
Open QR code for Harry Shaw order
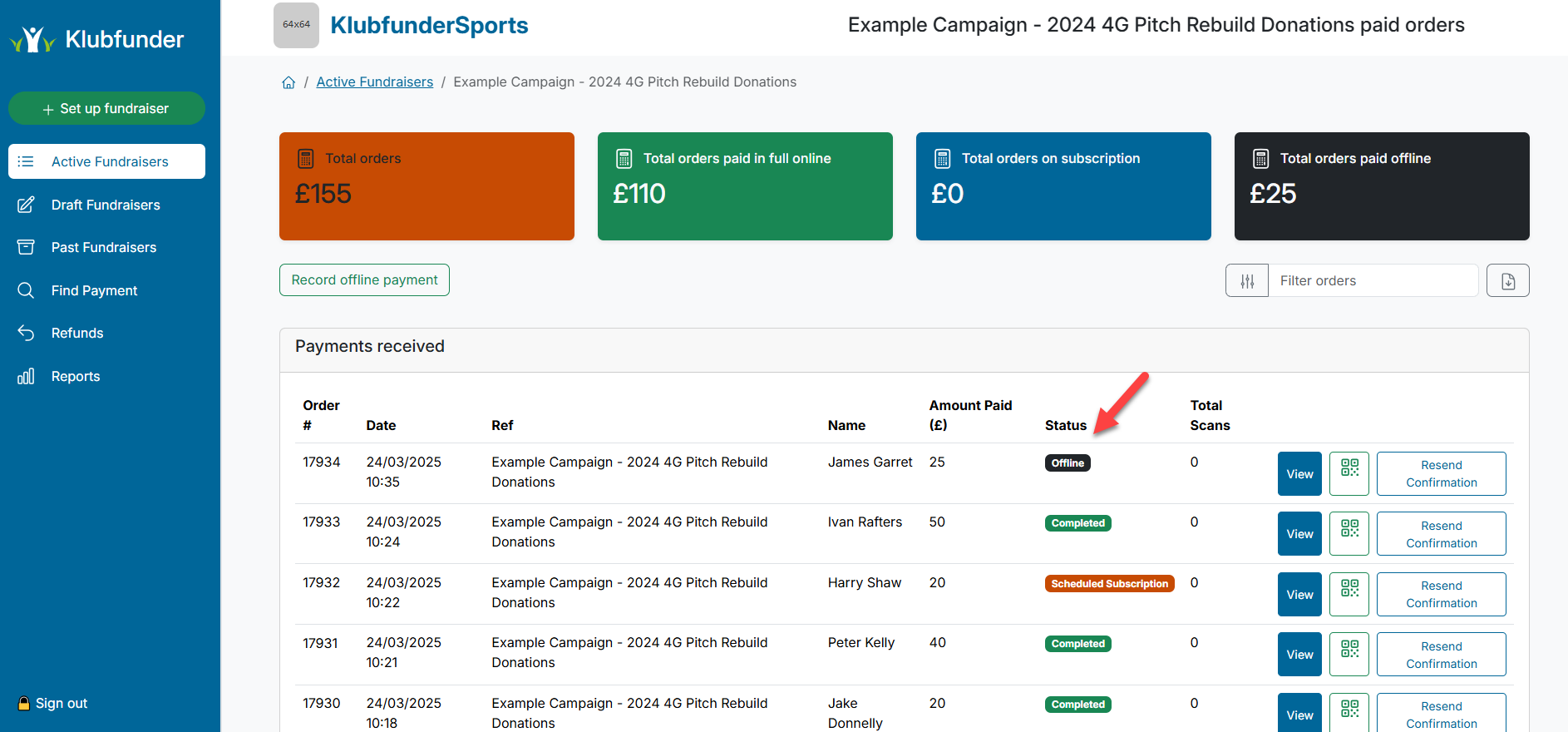click(x=1349, y=594)
